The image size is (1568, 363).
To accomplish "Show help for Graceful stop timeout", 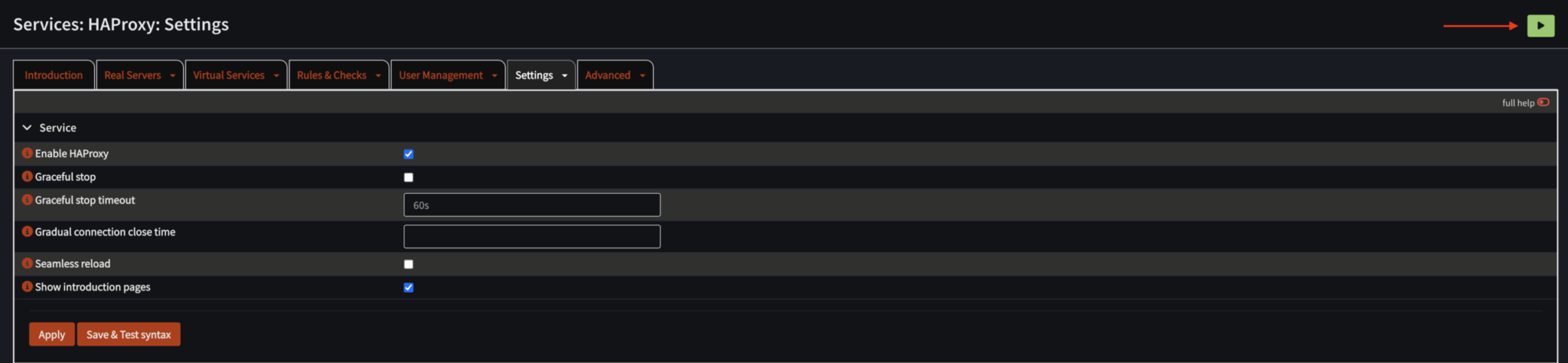I will coord(27,200).
